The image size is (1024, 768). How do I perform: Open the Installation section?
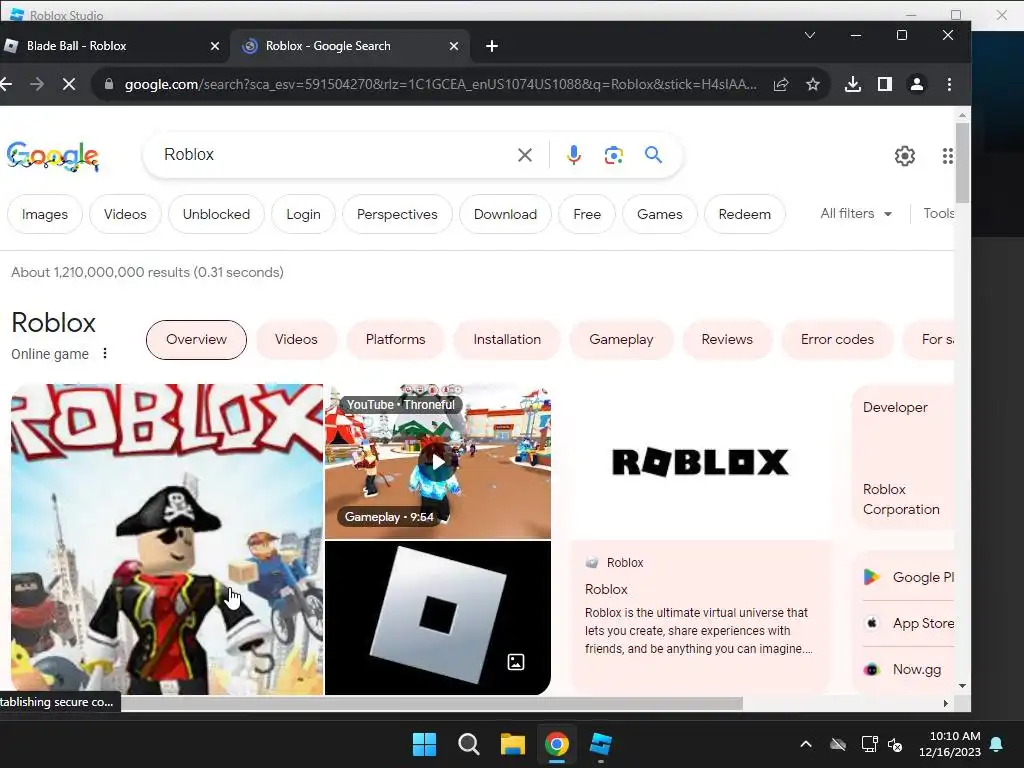507,340
